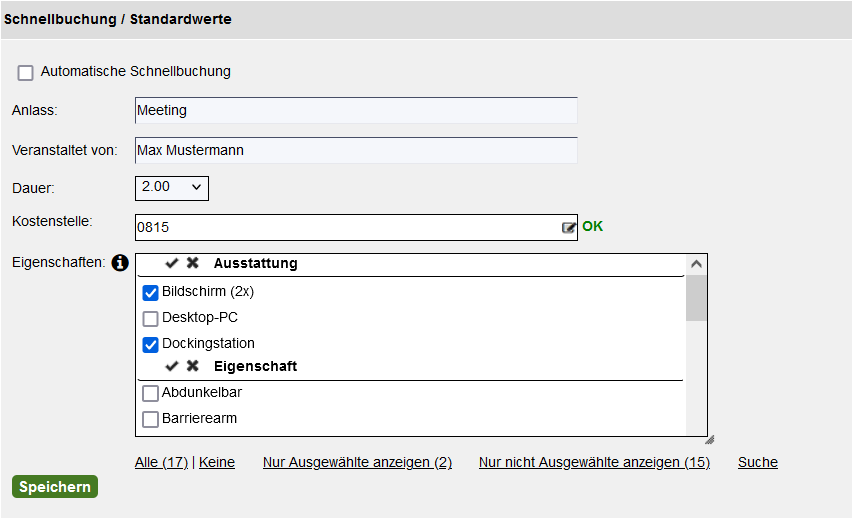Select all Eigenschaft items with checkmark icon
This screenshot has width=852, height=518.
[x=172, y=366]
